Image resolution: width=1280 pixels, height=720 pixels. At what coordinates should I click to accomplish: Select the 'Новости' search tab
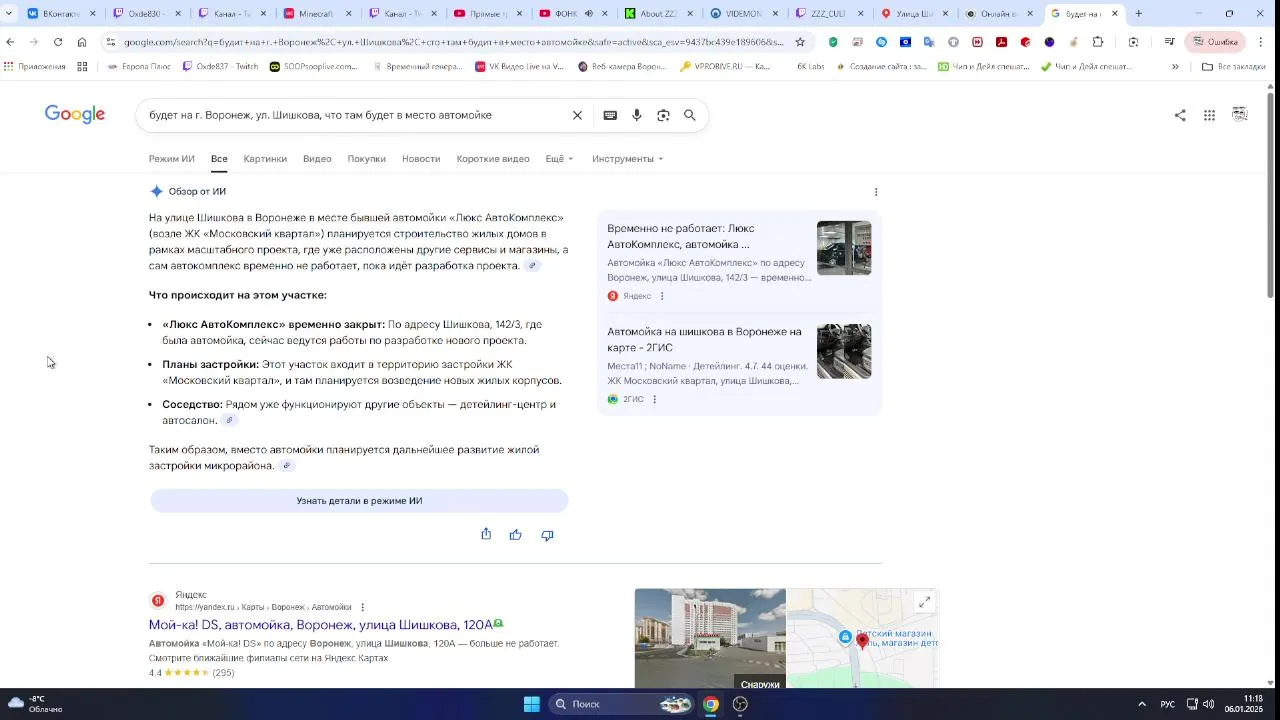tap(421, 159)
